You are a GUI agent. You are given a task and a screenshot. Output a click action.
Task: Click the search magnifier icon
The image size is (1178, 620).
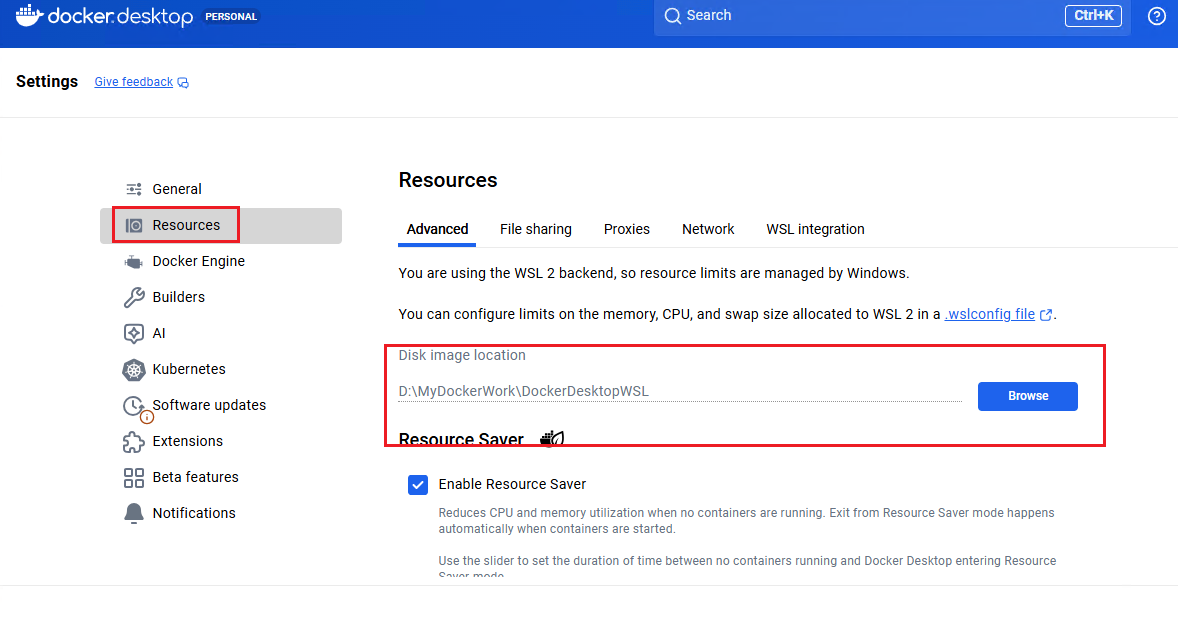click(672, 16)
